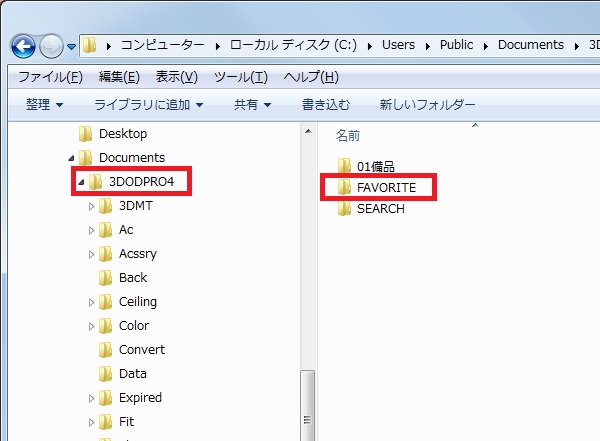Open the 整理 dropdown menu
This screenshot has height=441, width=600.
[44, 104]
